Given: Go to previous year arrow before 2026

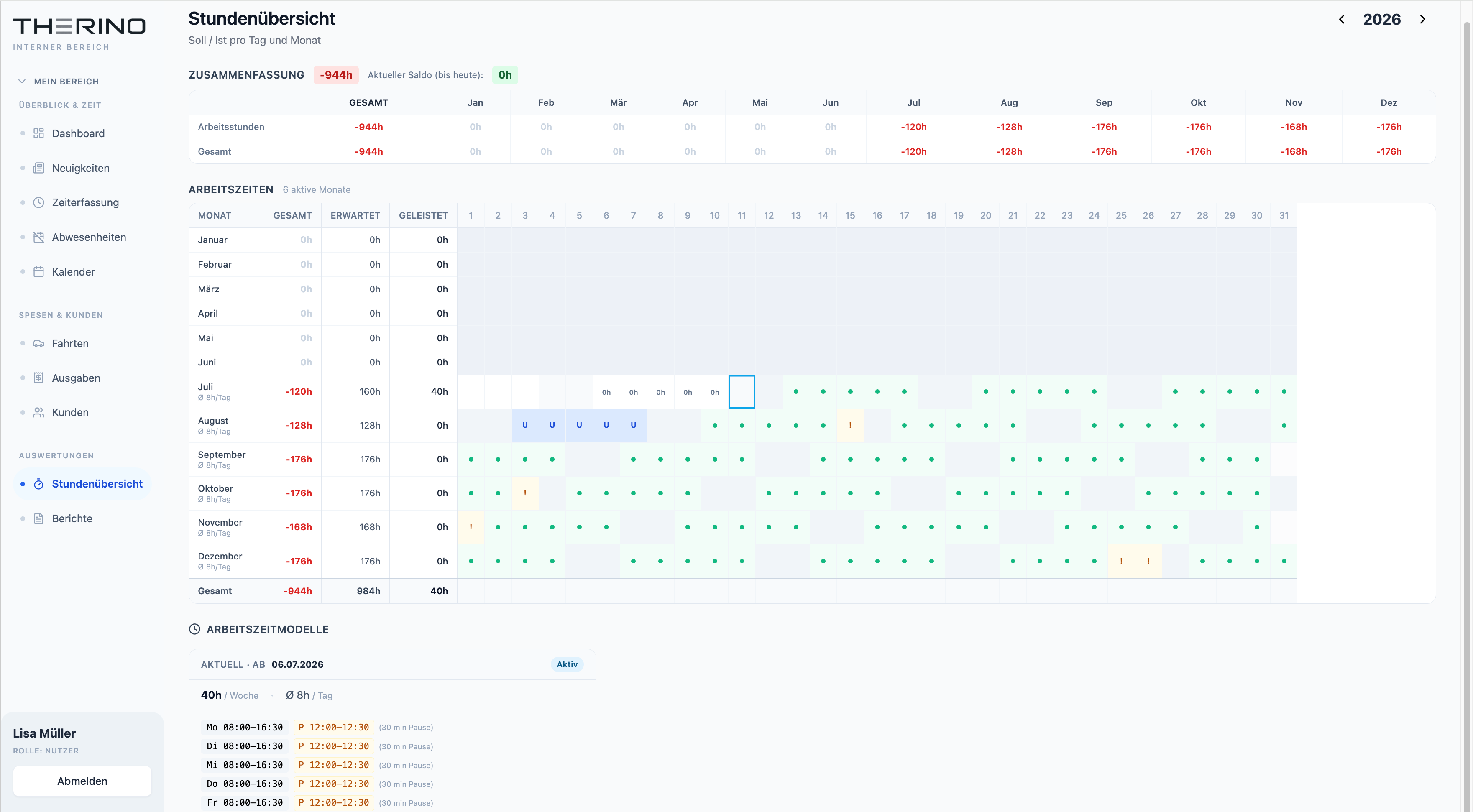Looking at the screenshot, I should 1342,19.
